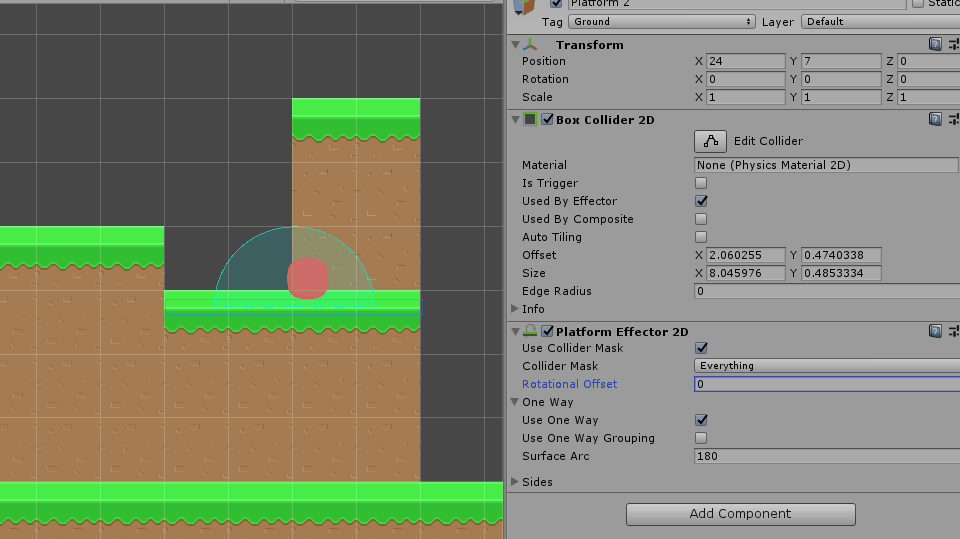The width and height of the screenshot is (960, 539).
Task: Click the Surface Arc value field
Action: (x=826, y=456)
